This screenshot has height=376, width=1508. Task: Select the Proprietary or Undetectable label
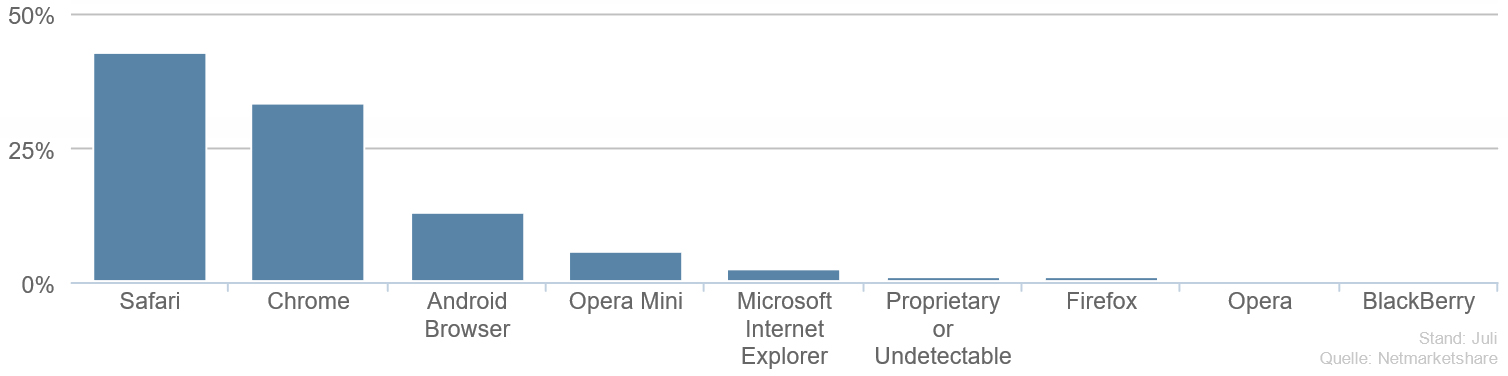[943, 329]
